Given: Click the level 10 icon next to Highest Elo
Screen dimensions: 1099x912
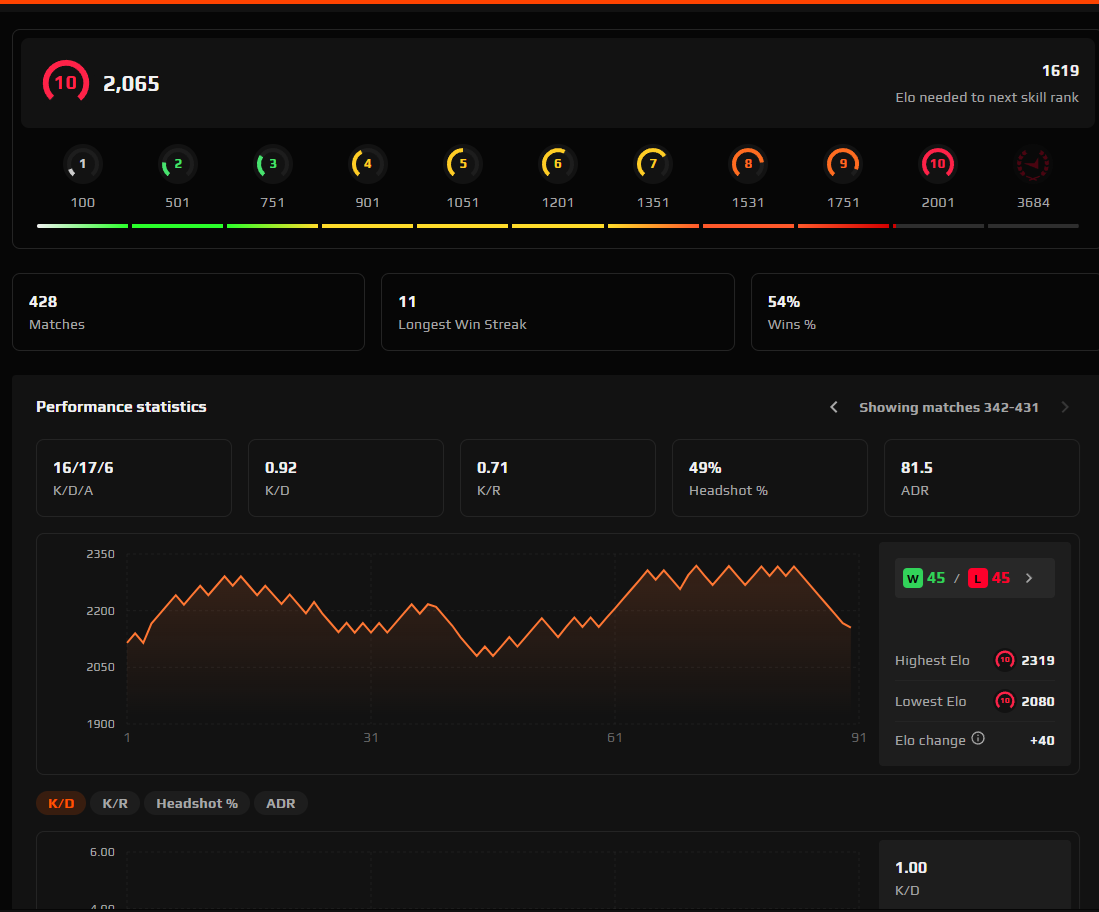Looking at the screenshot, I should coord(1005,660).
